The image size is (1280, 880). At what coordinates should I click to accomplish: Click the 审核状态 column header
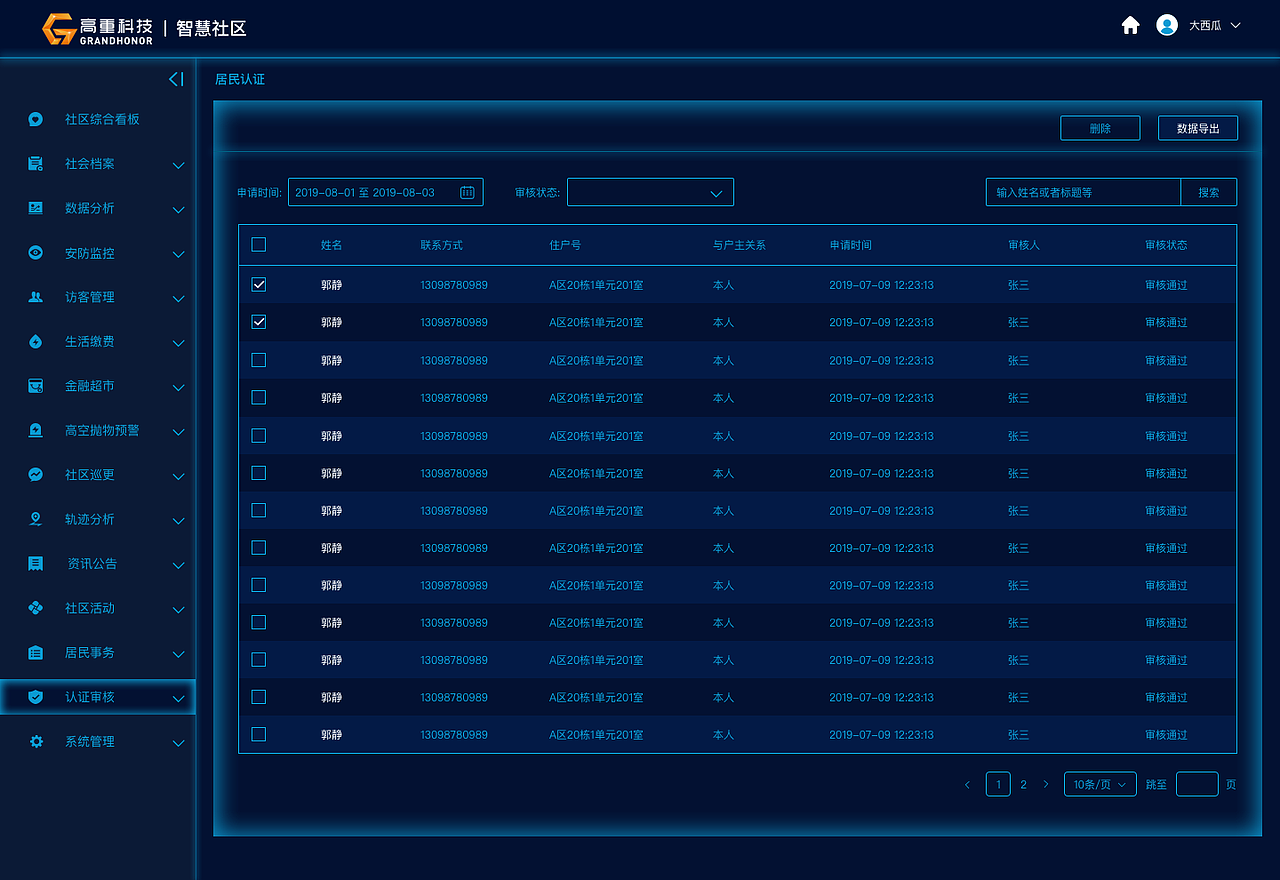click(x=1166, y=245)
